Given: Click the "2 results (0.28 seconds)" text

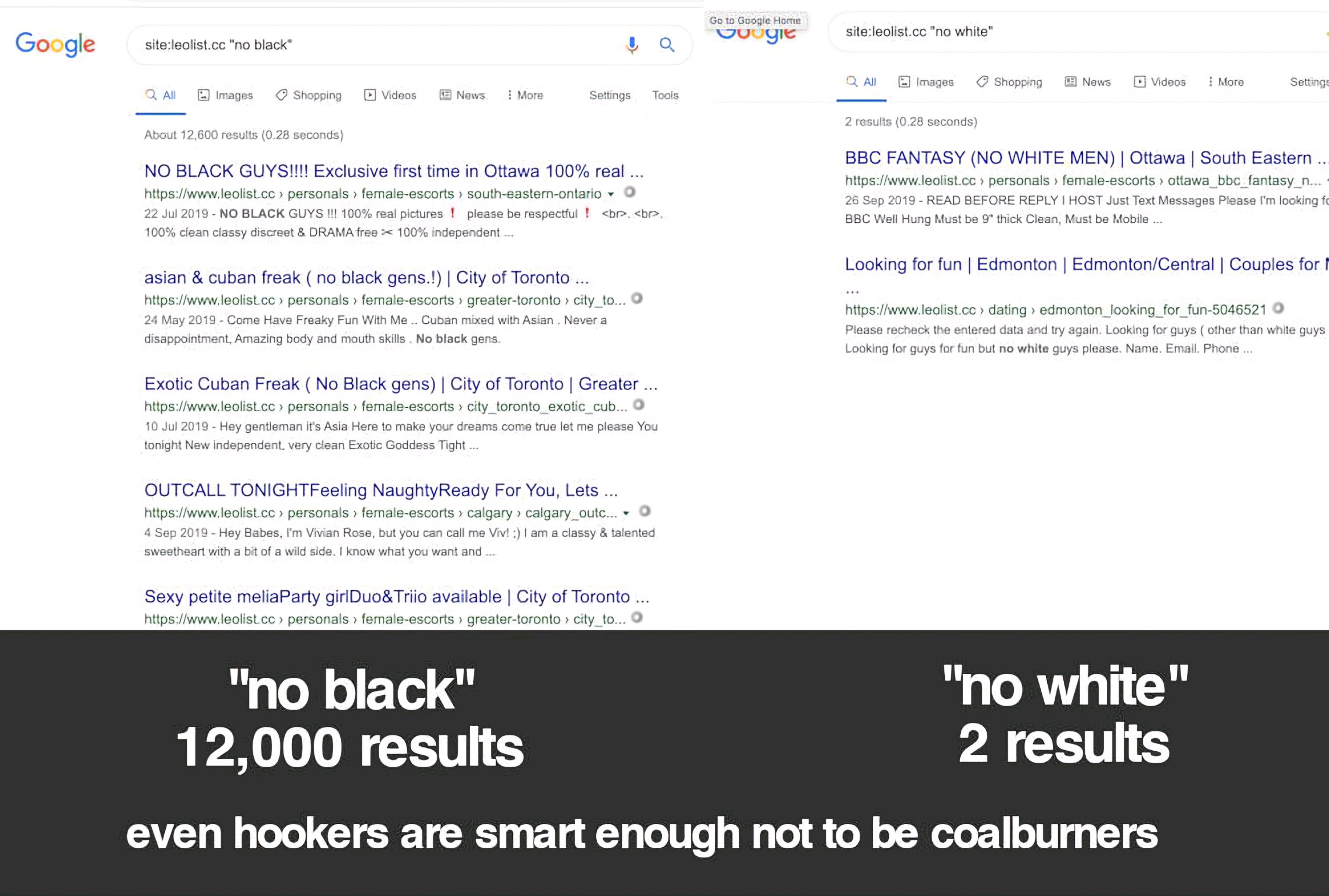Looking at the screenshot, I should (911, 122).
